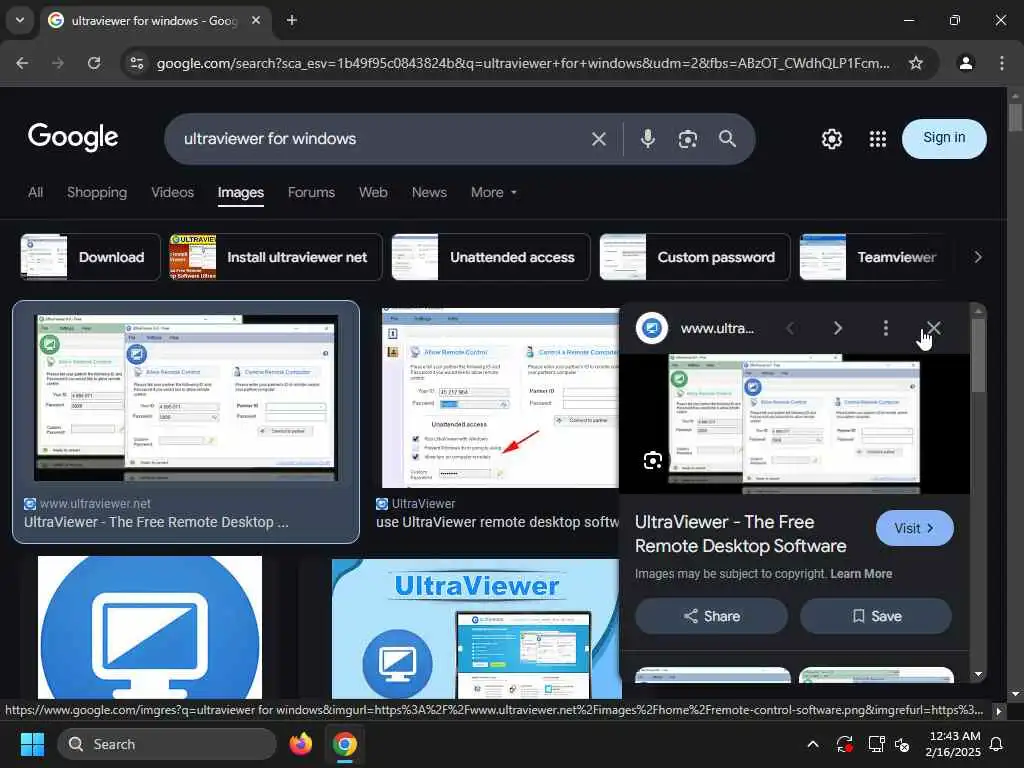Open the blue UltraViewer monitor logo thumbnail
This screenshot has height=768, width=1024.
[150, 628]
